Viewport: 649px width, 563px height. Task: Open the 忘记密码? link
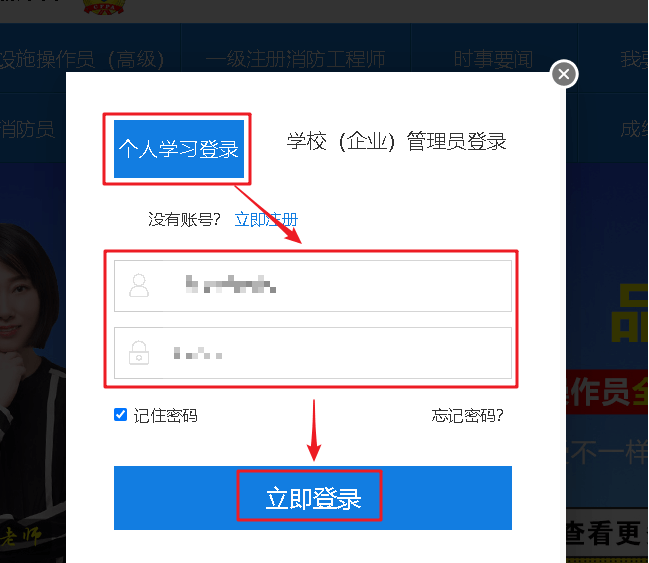tap(468, 416)
